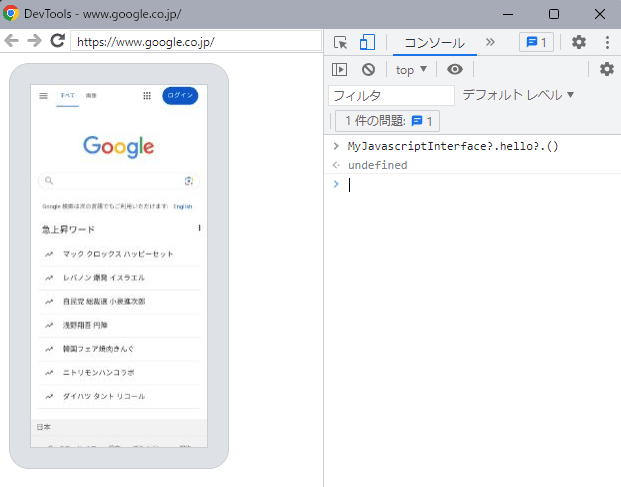
Task: Open the hamburger menu on Google page
Action: (44, 96)
